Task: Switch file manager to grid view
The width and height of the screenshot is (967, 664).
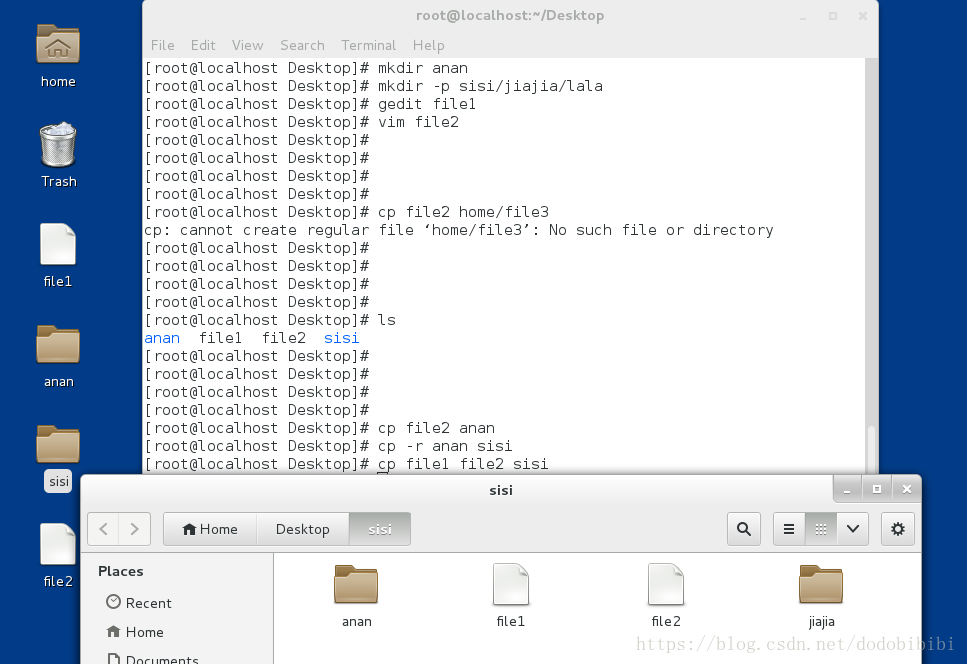Action: coord(821,529)
